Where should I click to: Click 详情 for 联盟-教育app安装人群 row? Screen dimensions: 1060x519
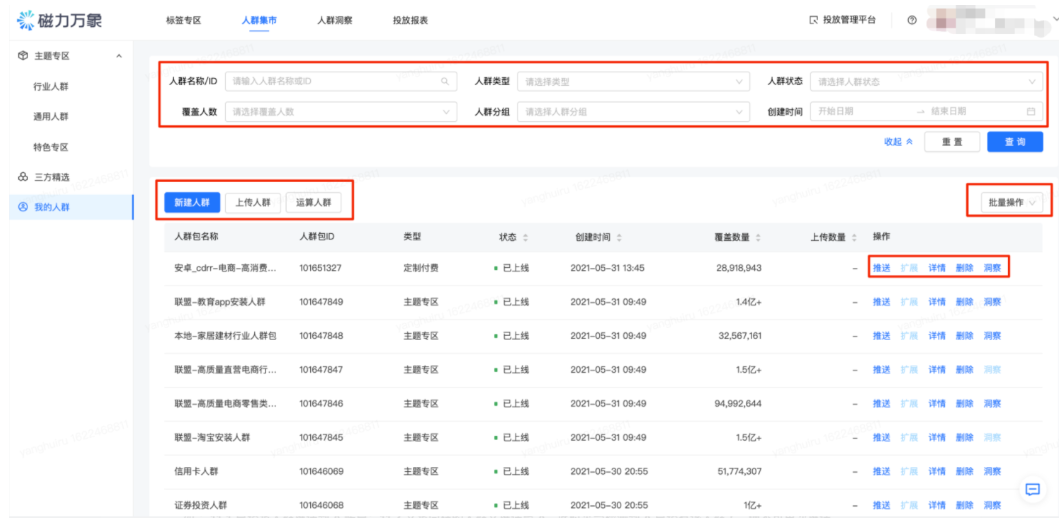pos(937,301)
